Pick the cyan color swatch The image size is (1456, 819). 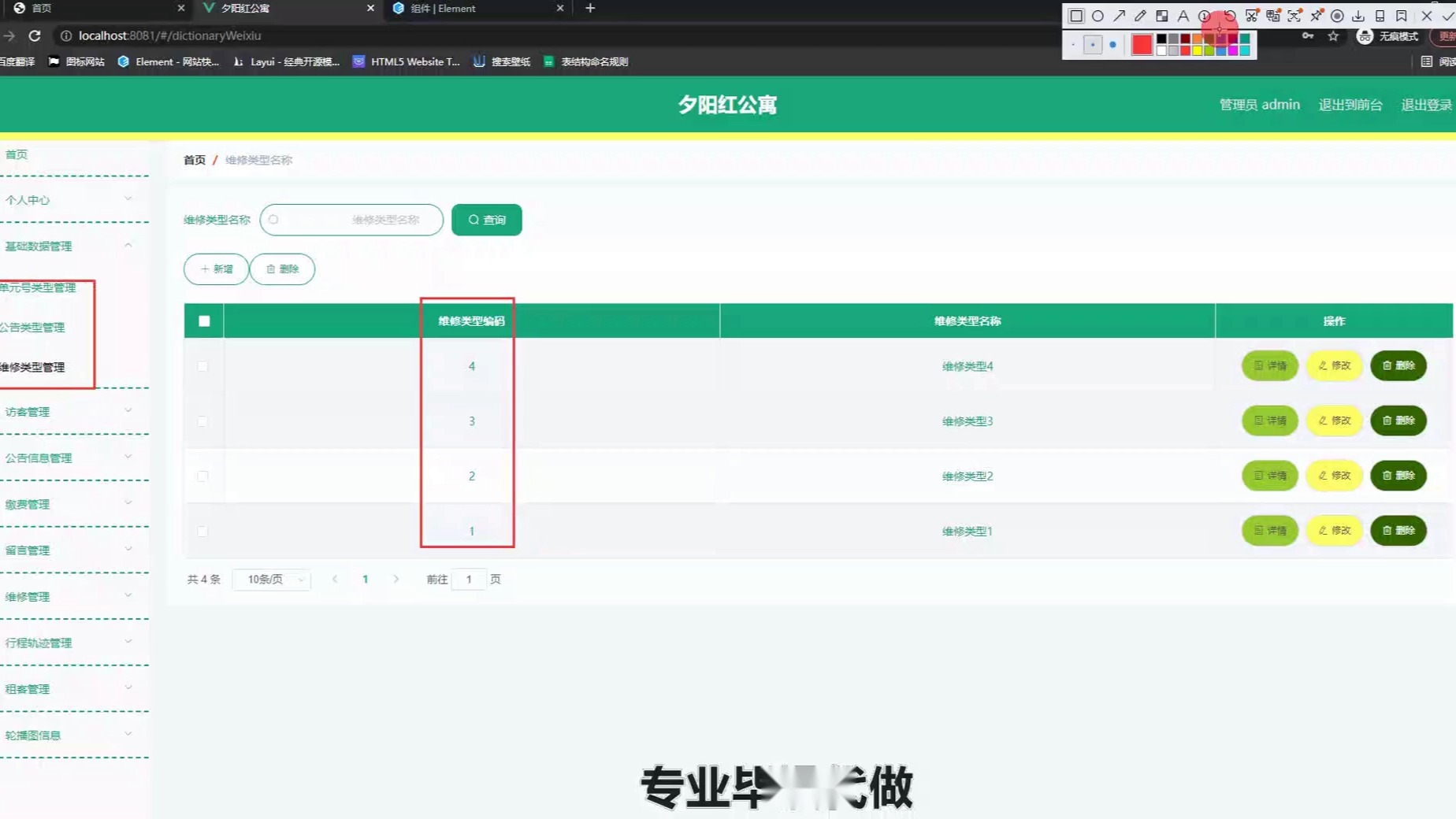[x=1245, y=50]
